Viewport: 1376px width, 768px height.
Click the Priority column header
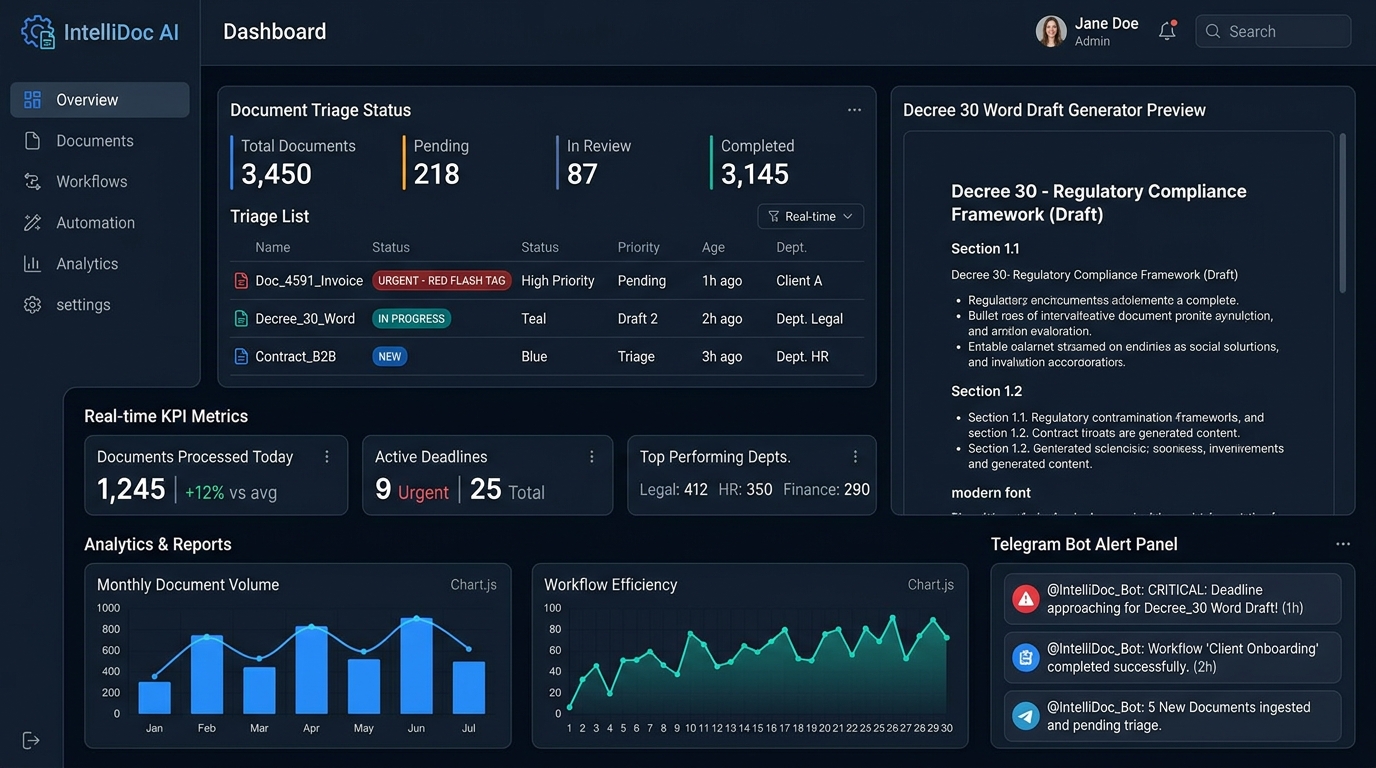[639, 247]
